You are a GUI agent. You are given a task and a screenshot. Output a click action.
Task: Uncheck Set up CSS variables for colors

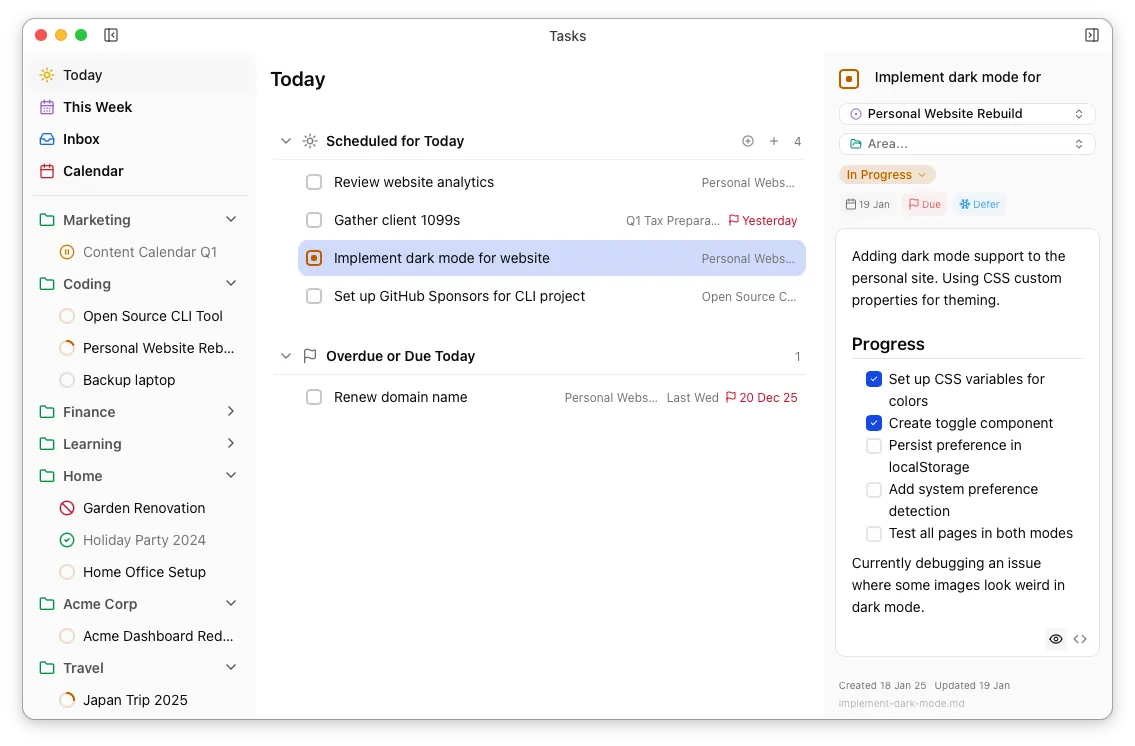coord(873,379)
